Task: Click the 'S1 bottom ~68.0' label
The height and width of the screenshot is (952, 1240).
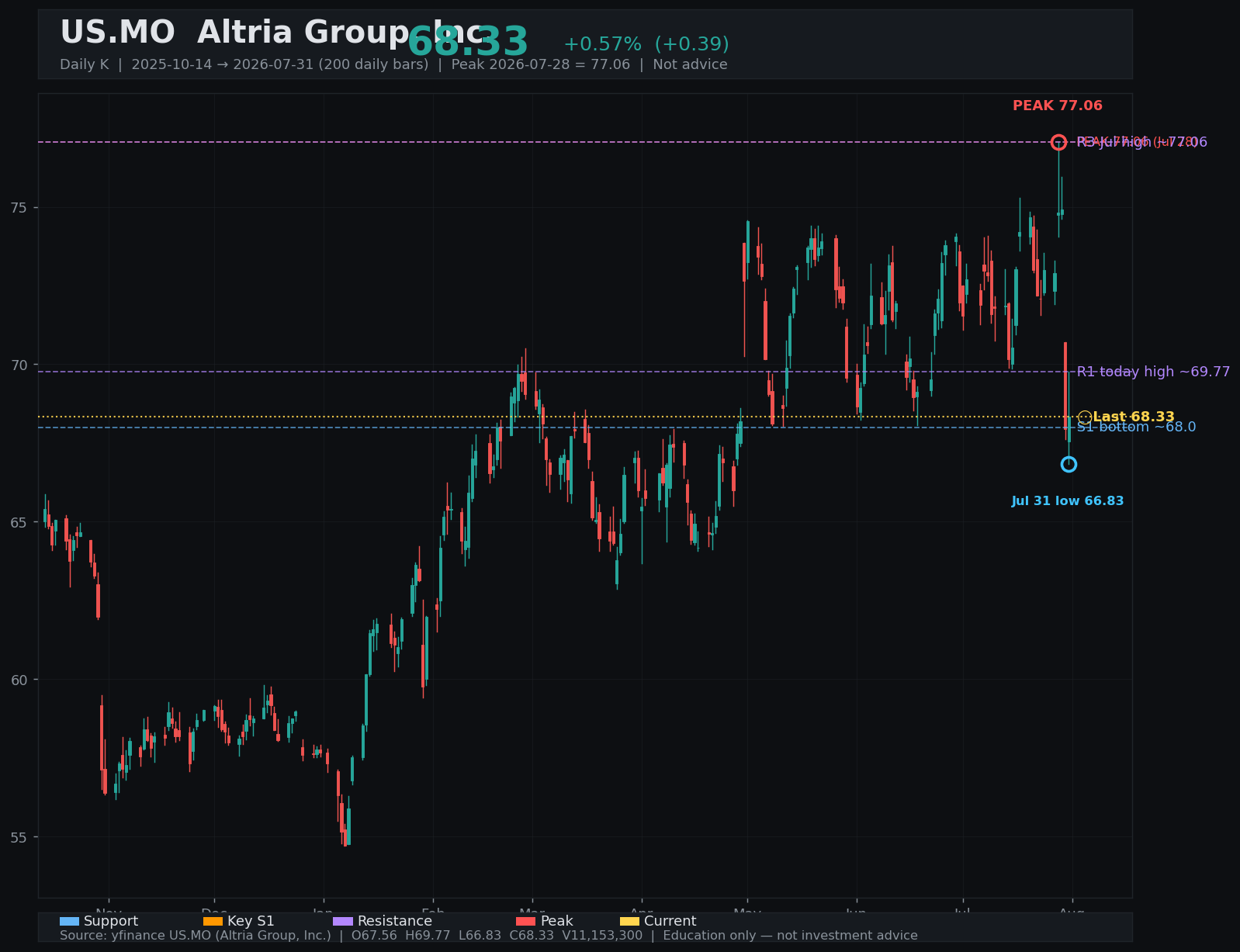Action: pos(1136,427)
